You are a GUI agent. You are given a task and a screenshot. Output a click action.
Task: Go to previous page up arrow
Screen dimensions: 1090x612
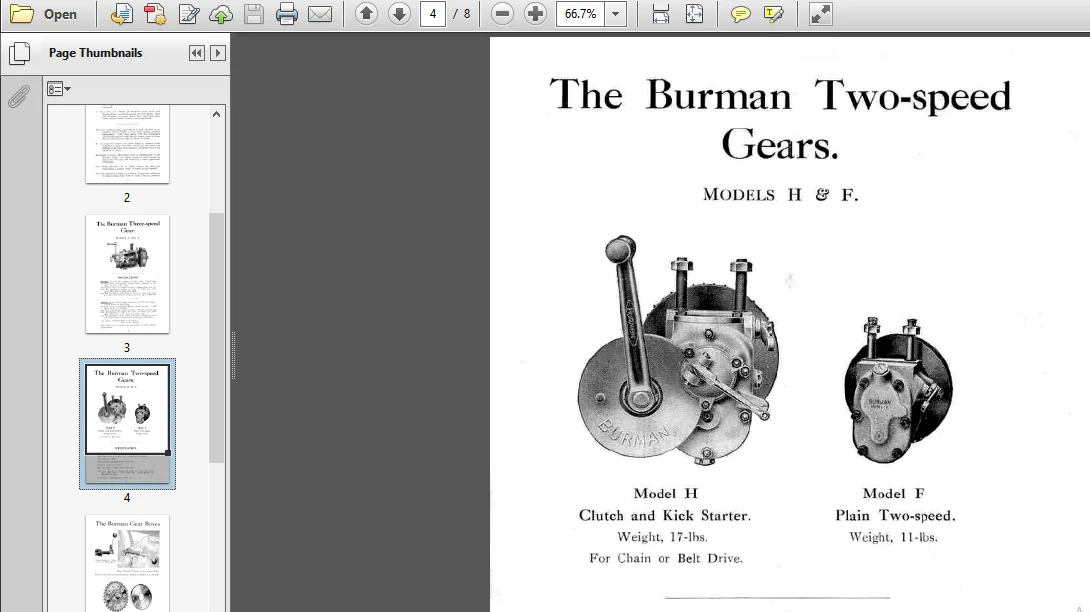[366, 14]
